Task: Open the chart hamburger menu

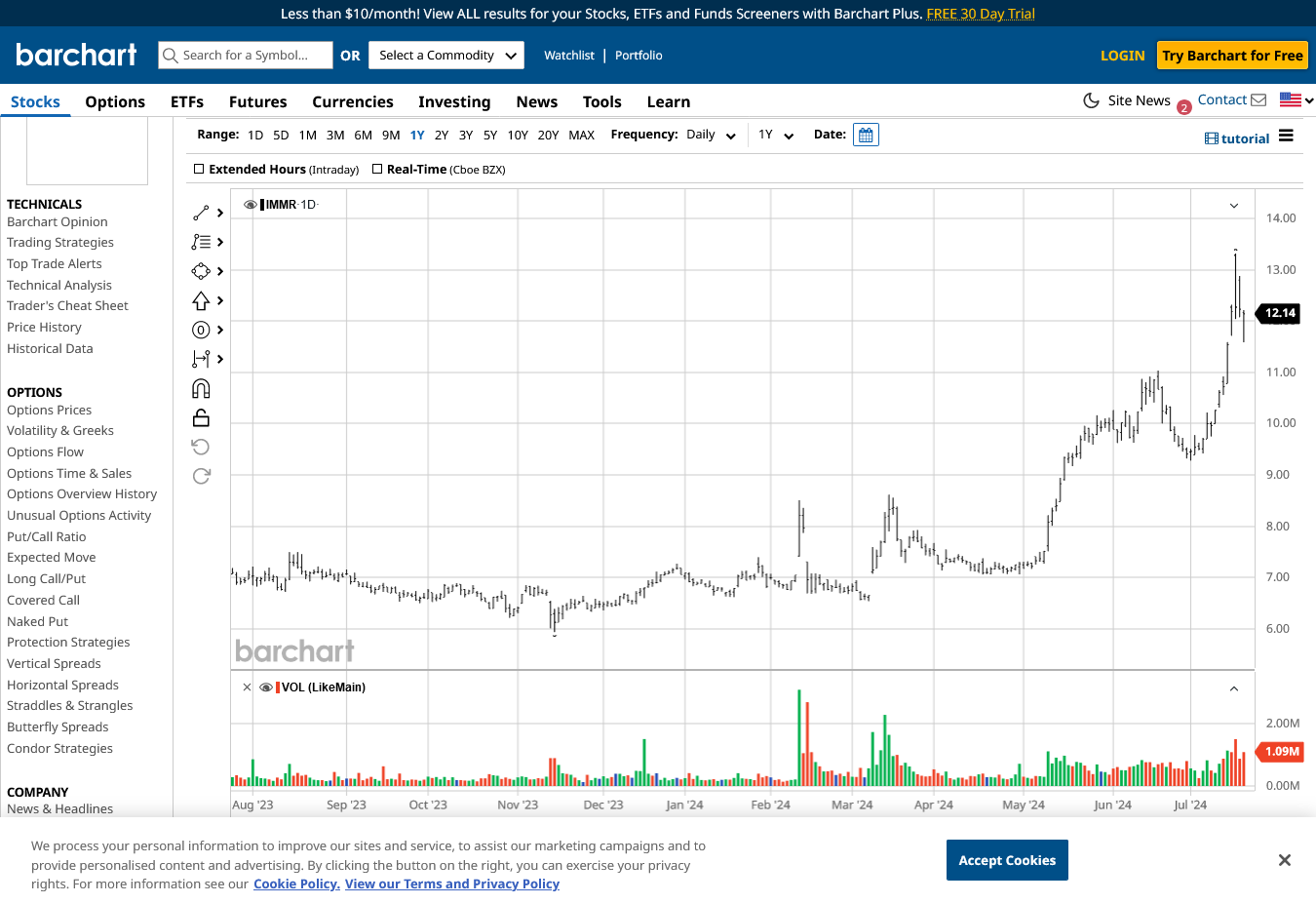Action: coord(1286,136)
